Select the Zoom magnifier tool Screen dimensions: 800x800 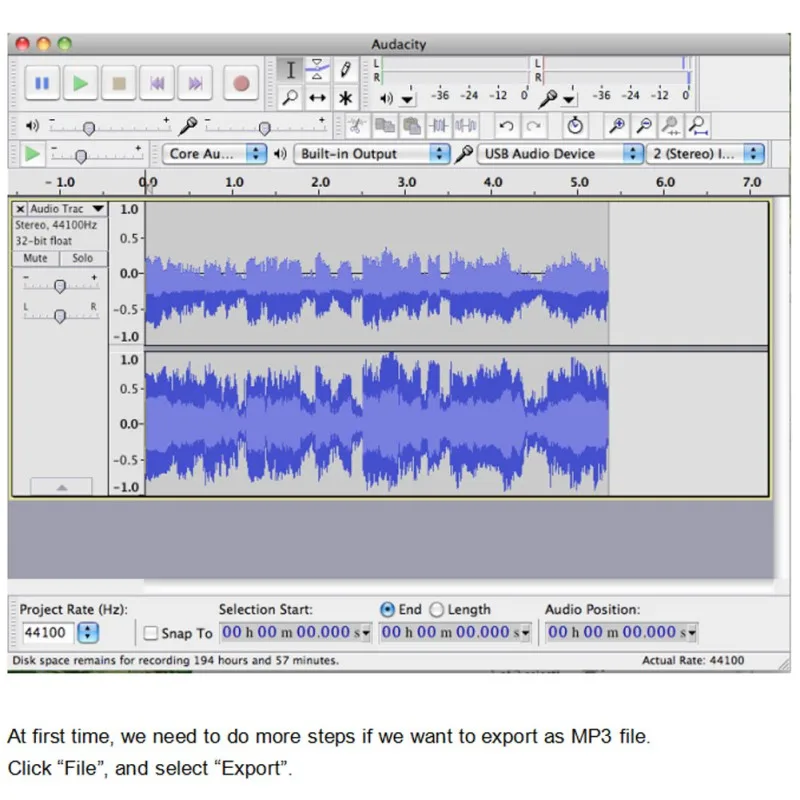pyautogui.click(x=290, y=97)
